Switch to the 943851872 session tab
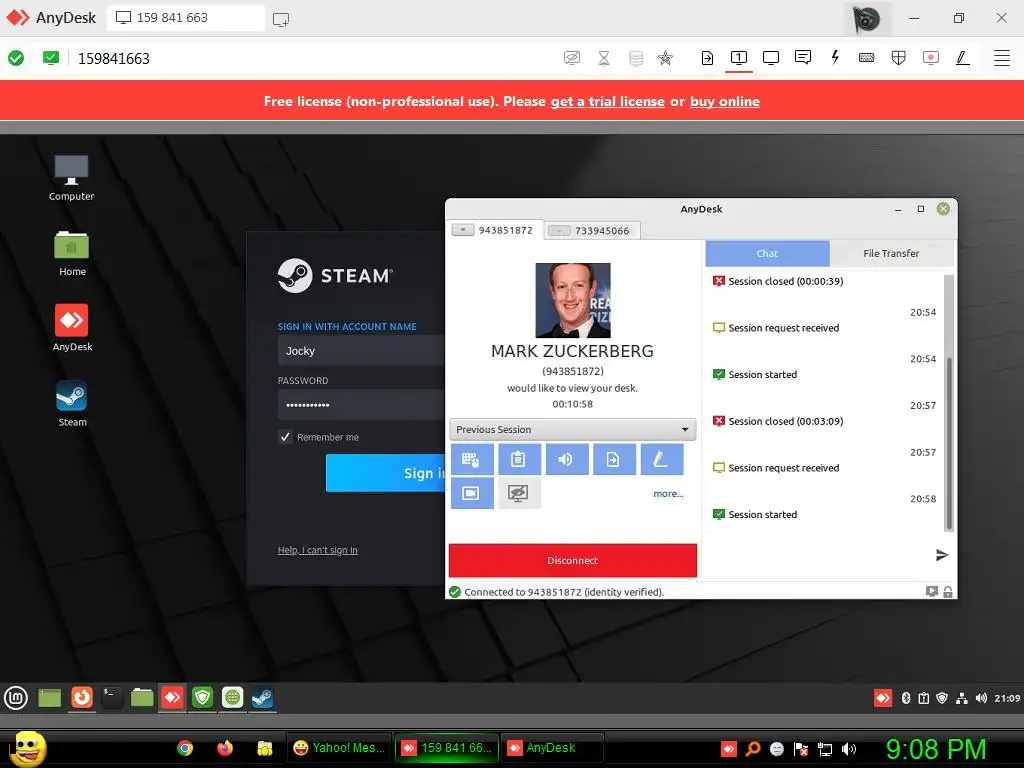Image resolution: width=1024 pixels, height=768 pixels. click(x=494, y=230)
